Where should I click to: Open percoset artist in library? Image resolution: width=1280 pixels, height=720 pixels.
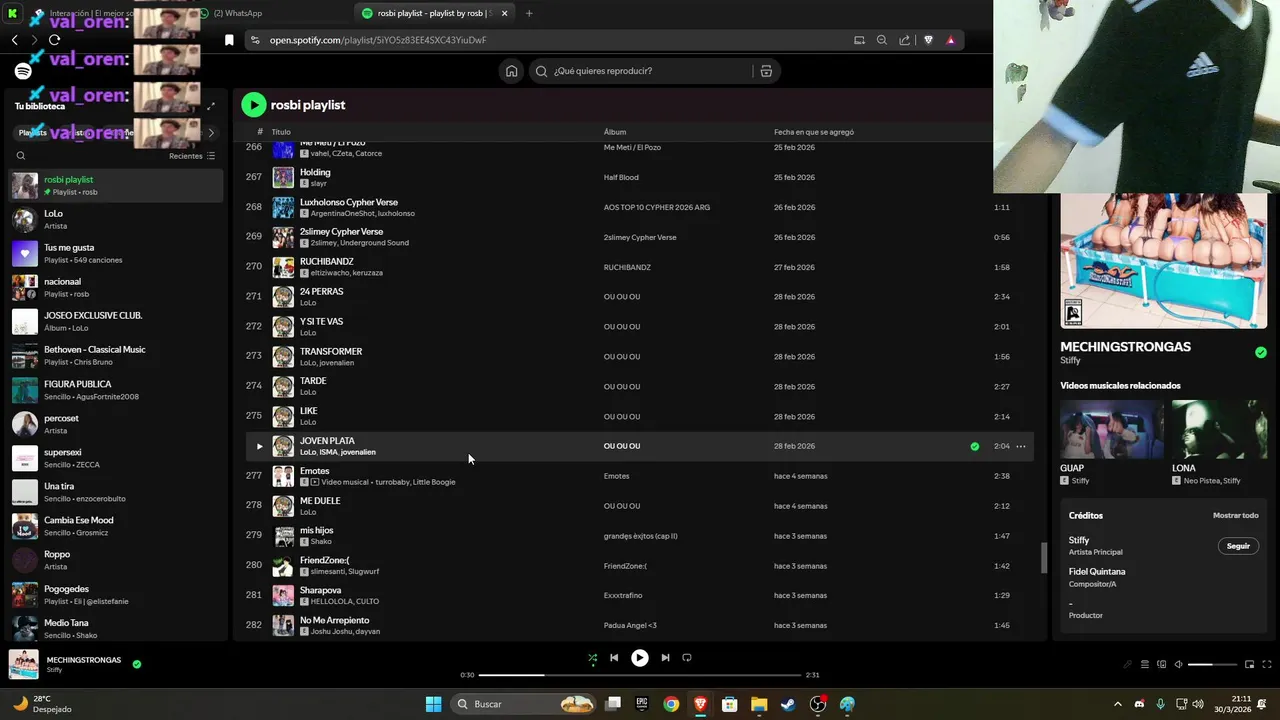pos(116,424)
